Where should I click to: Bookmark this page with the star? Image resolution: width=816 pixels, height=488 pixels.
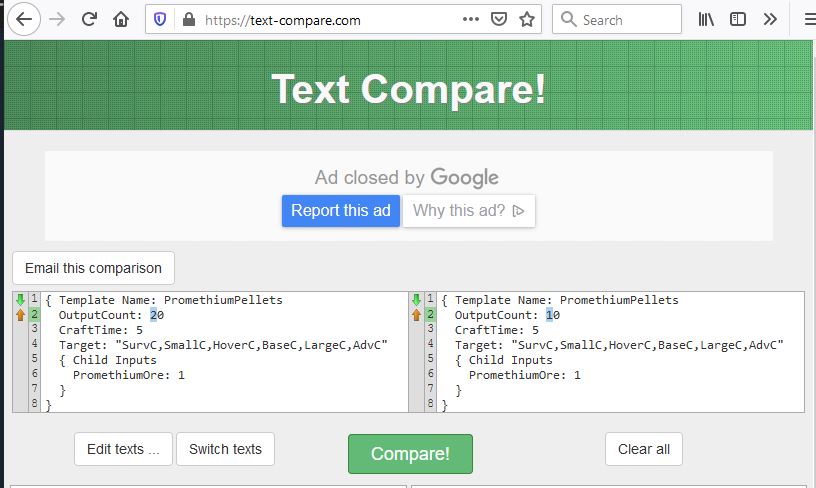(527, 19)
